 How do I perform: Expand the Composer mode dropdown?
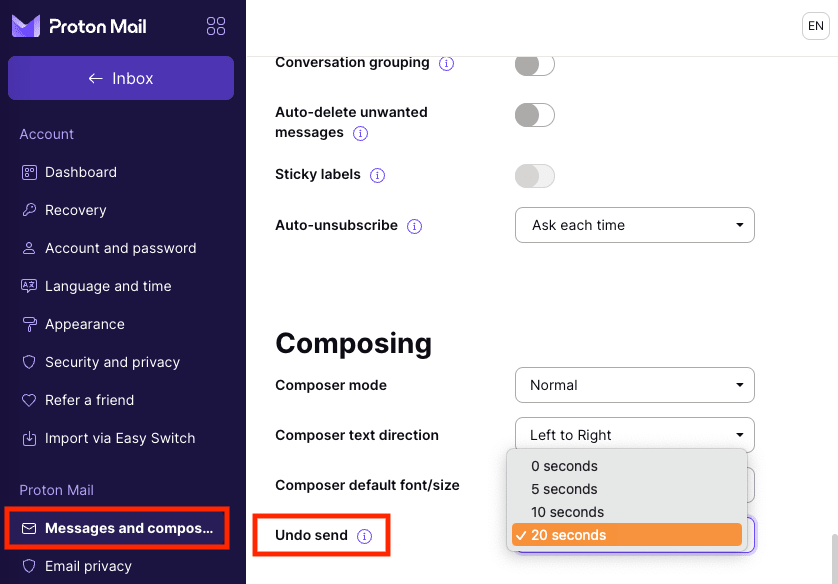click(634, 385)
